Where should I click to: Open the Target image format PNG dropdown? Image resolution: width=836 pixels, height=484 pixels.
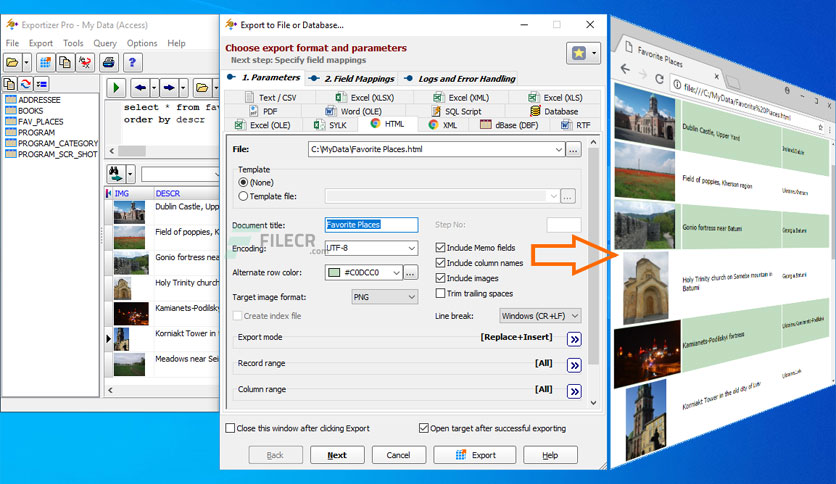click(412, 297)
